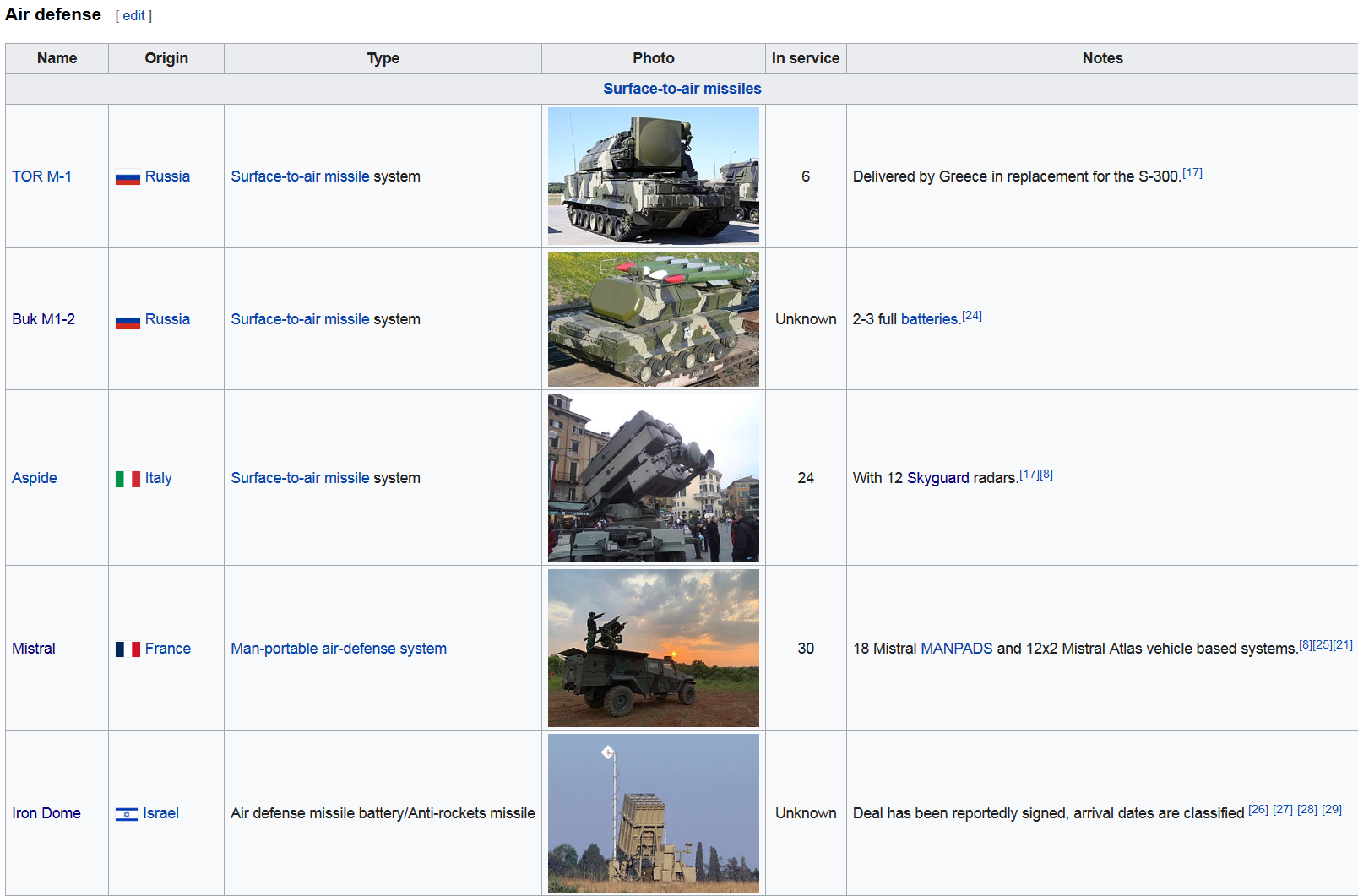This screenshot has height=896, width=1358.
Task: Open the Iron Dome article link
Action: click(x=46, y=813)
